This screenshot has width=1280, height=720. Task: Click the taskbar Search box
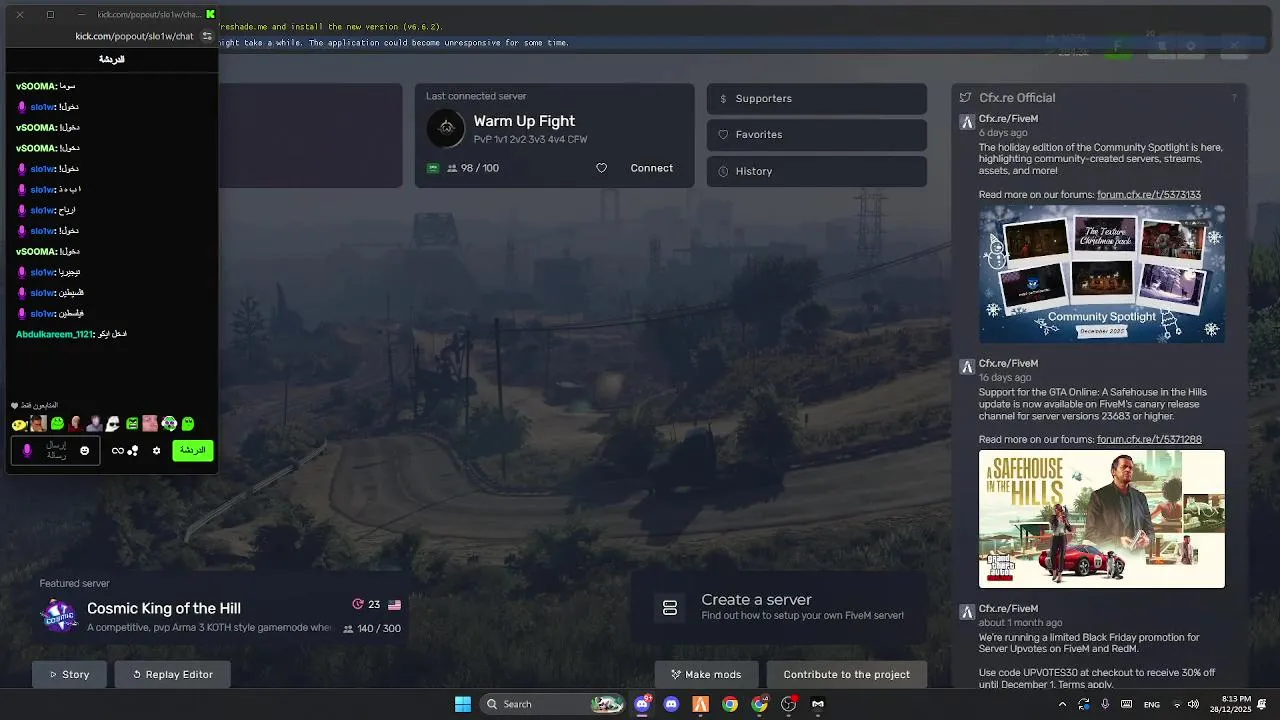(x=552, y=704)
